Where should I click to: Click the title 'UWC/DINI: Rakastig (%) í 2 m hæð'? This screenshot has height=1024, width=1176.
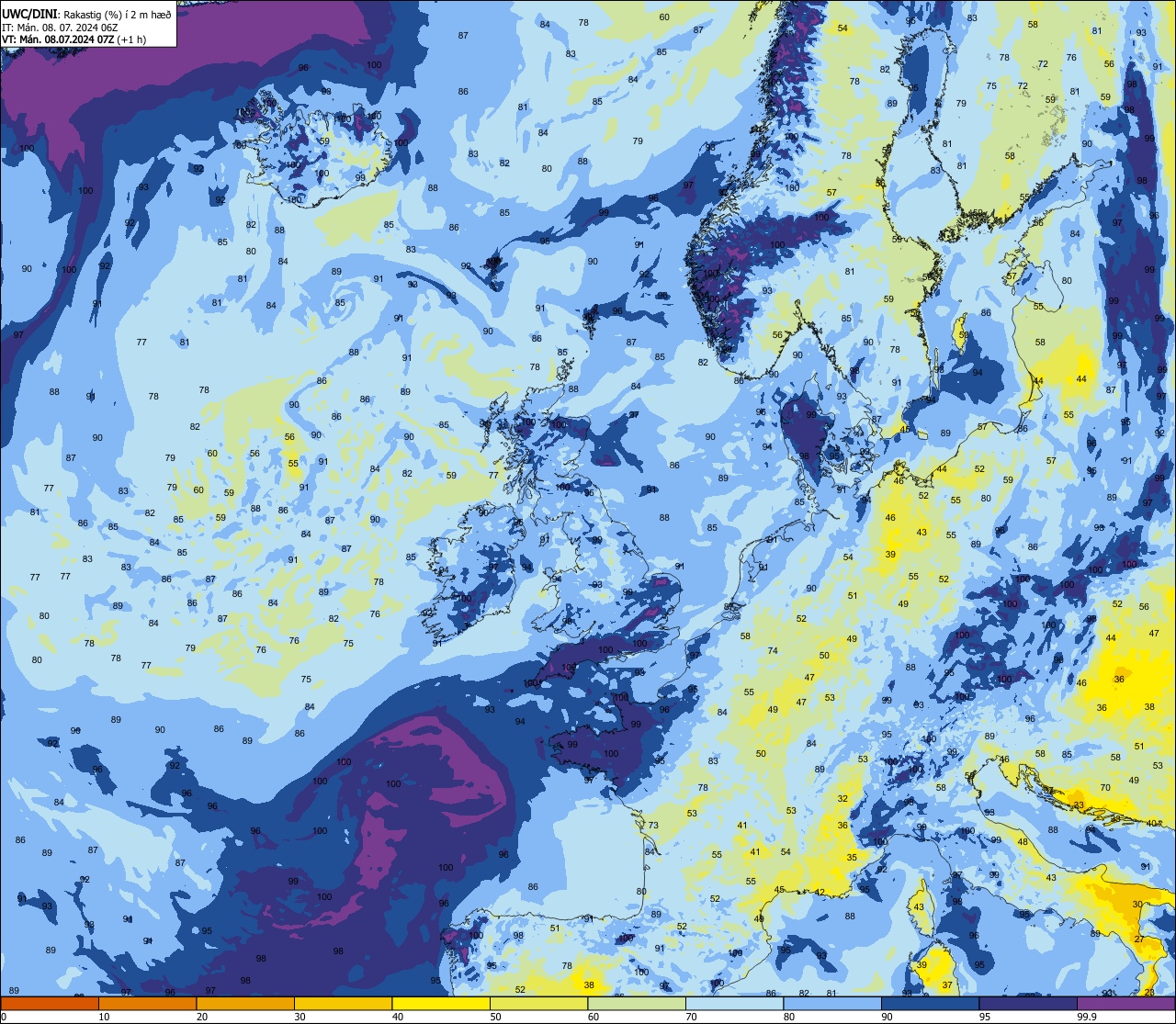pos(86,14)
